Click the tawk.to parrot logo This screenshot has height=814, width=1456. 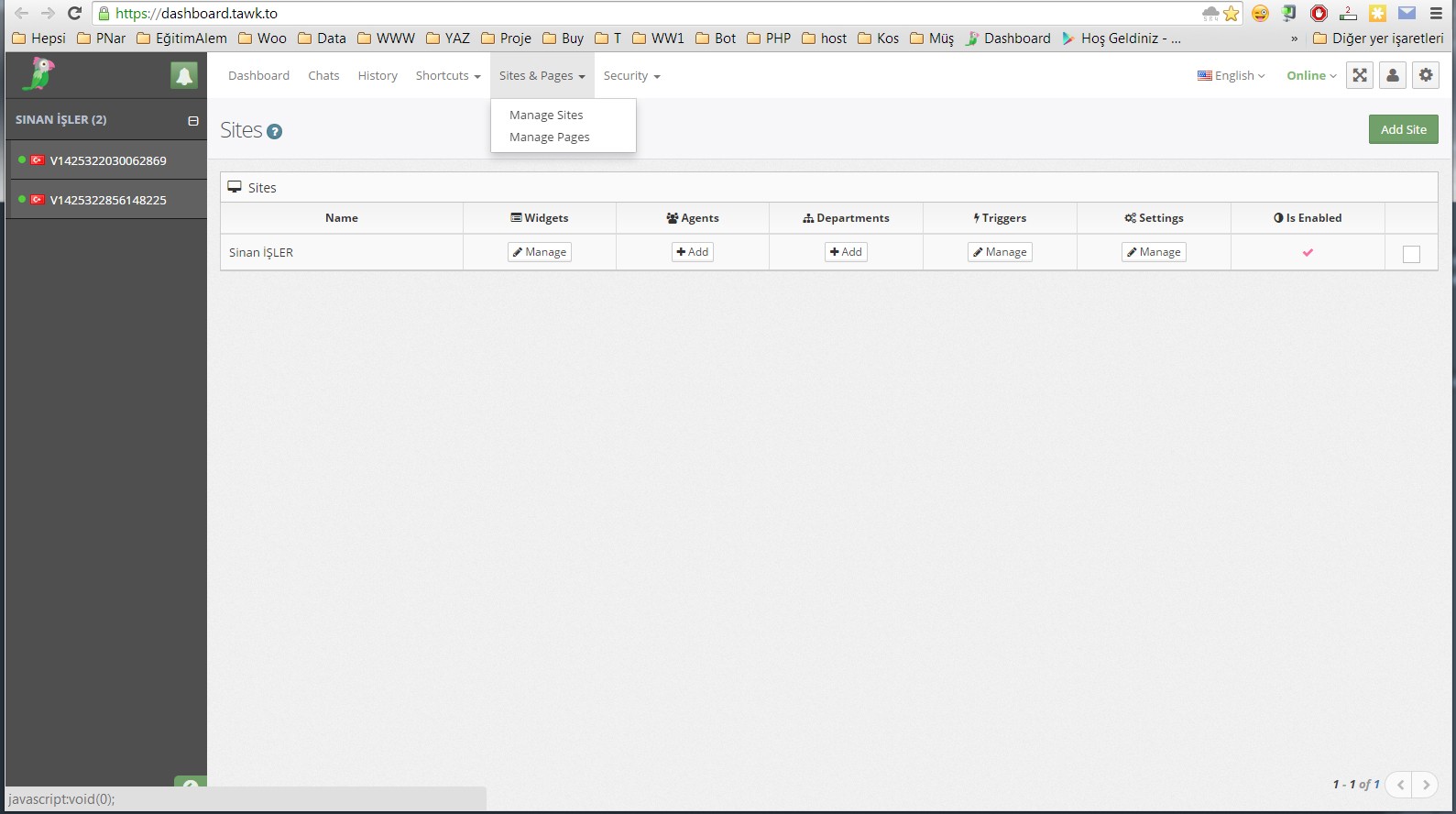pyautogui.click(x=38, y=75)
